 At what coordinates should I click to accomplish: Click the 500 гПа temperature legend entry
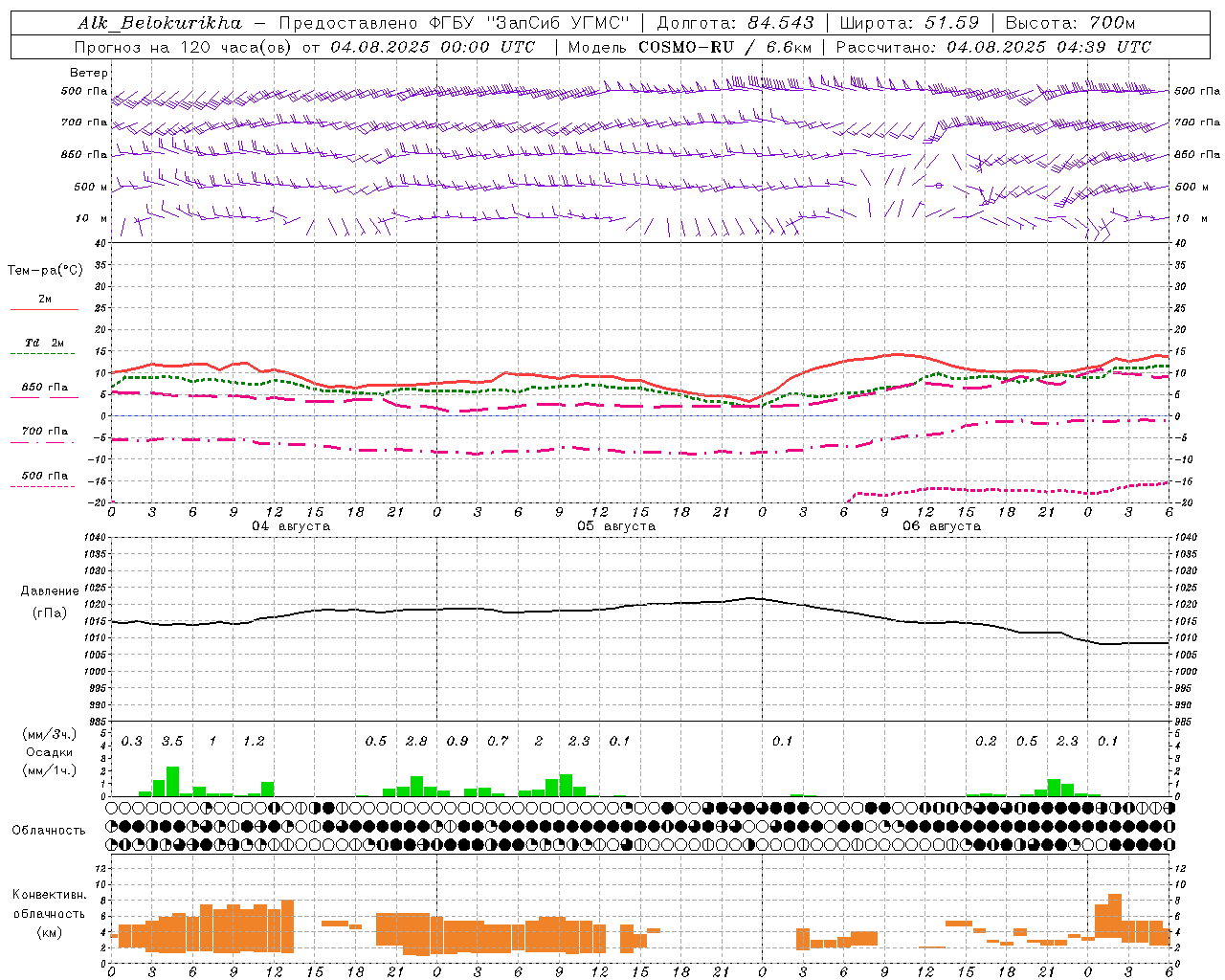pyautogui.click(x=45, y=476)
